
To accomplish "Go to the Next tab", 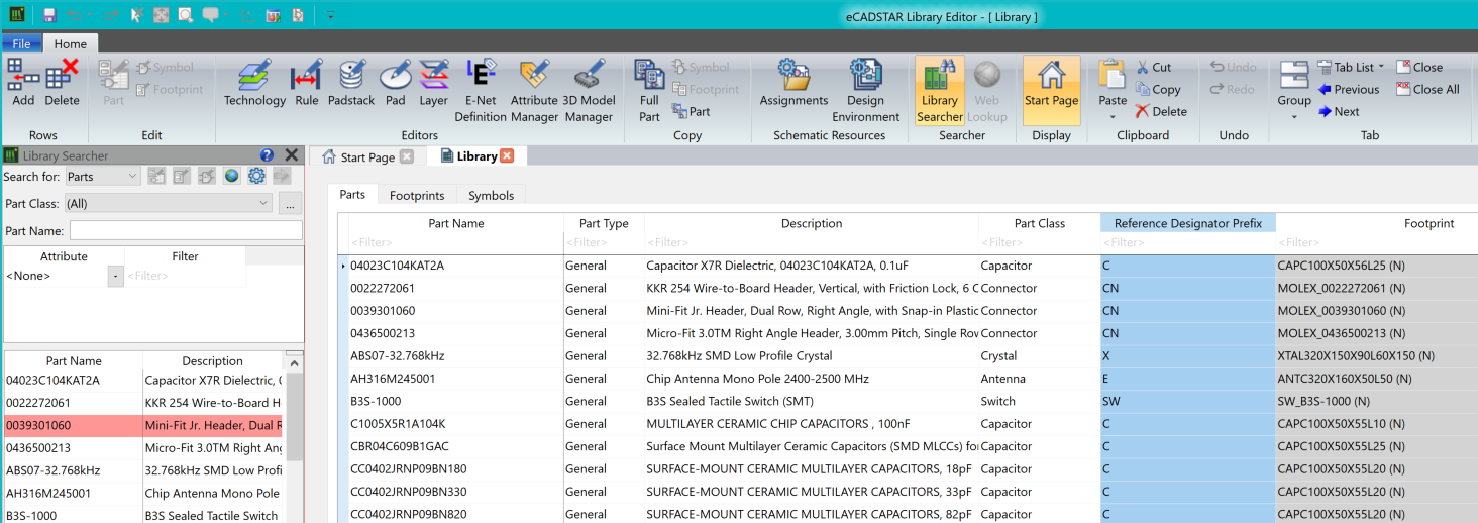I will tap(1338, 111).
